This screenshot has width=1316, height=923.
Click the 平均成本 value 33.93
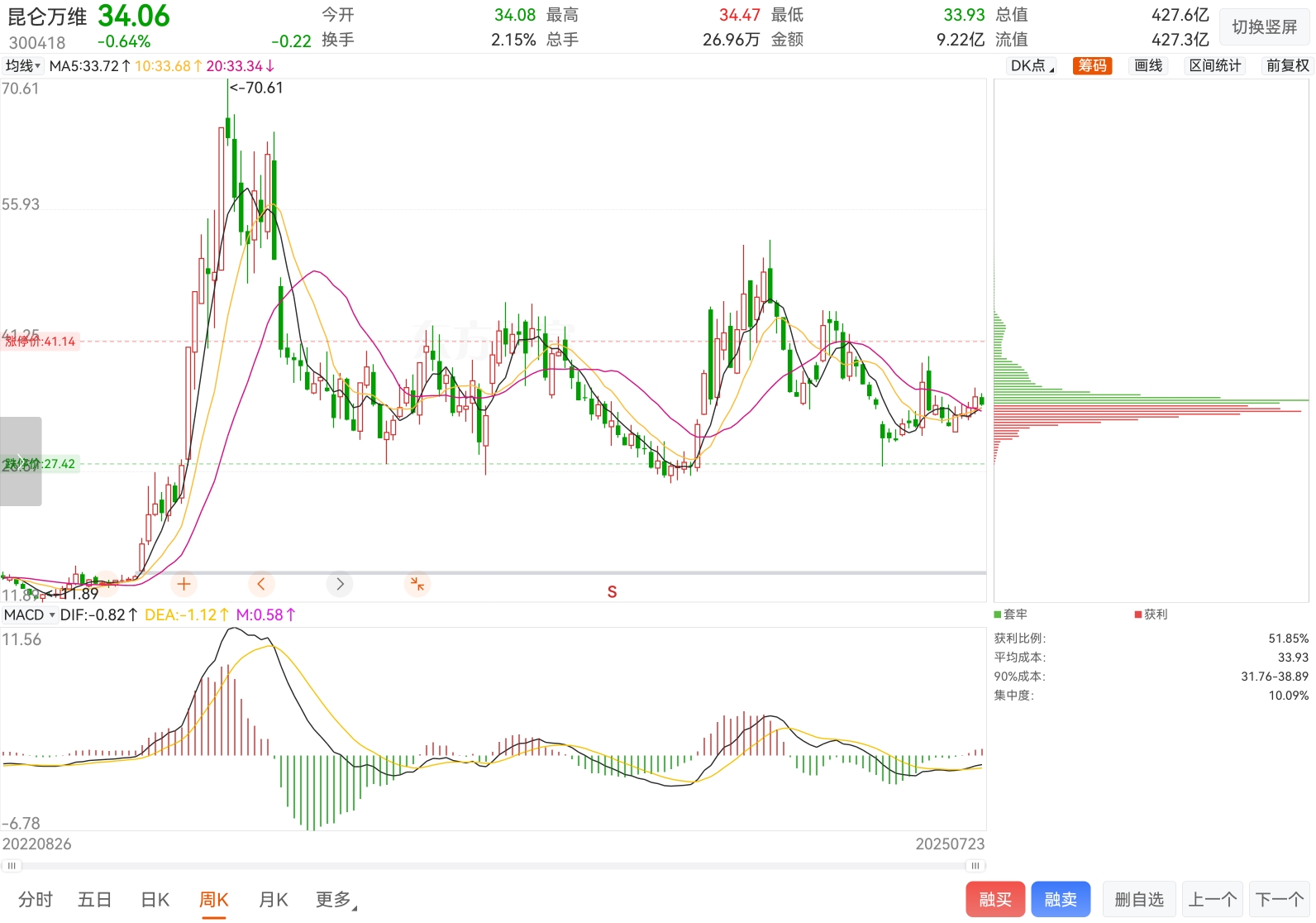pos(1293,658)
